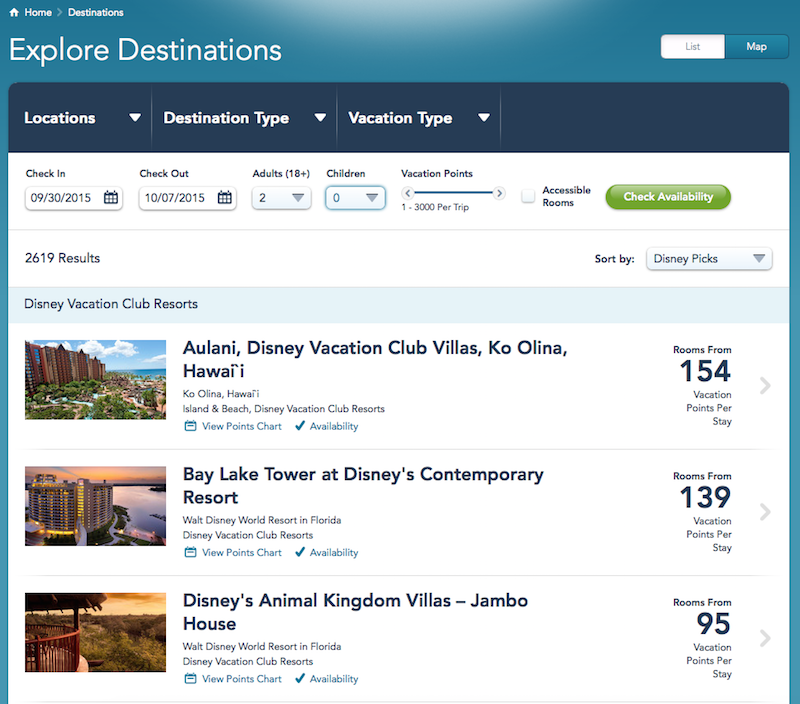Open the Check In calendar icon

click(111, 197)
